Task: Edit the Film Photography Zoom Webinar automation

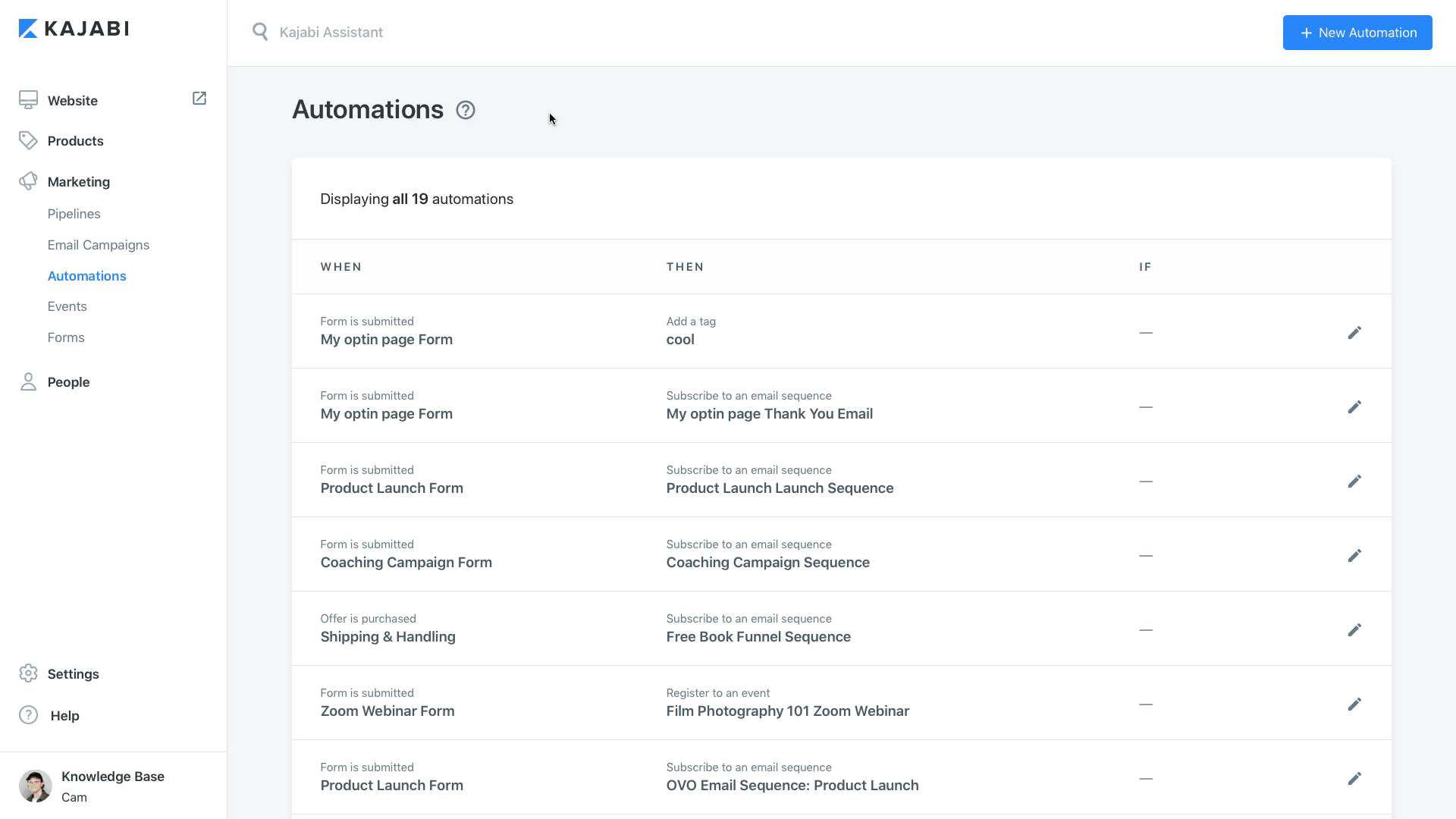Action: click(1354, 704)
